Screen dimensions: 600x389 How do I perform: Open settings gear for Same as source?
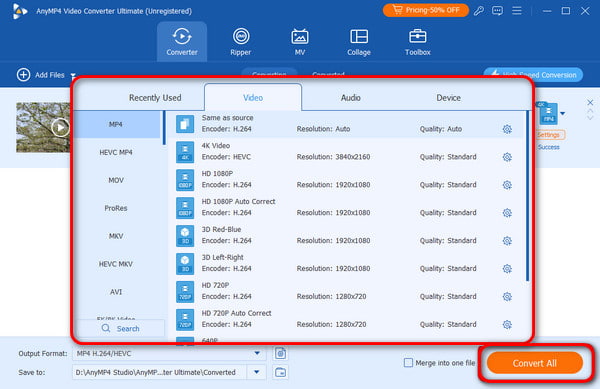click(507, 129)
